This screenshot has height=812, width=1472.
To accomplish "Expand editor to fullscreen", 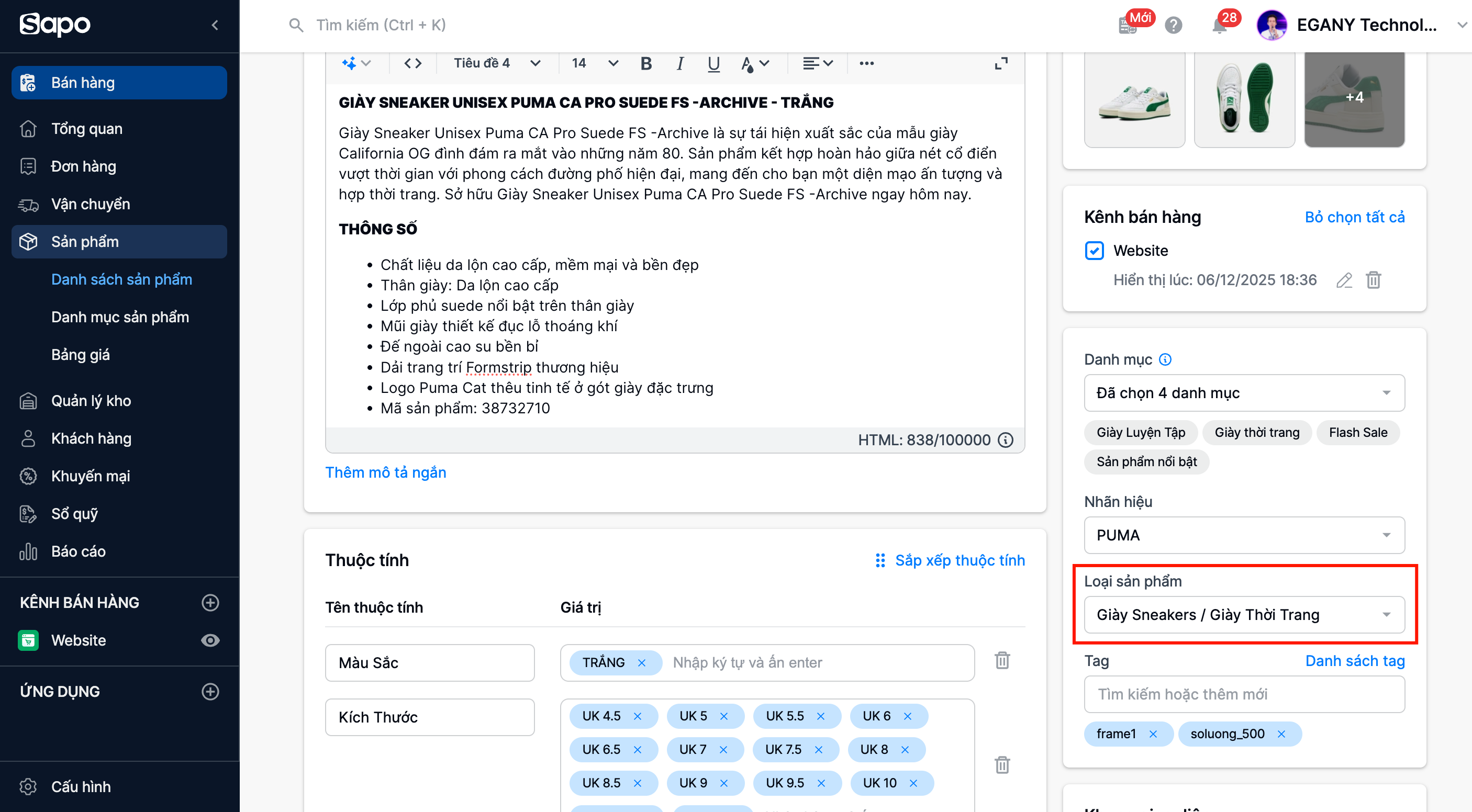I will point(1000,63).
